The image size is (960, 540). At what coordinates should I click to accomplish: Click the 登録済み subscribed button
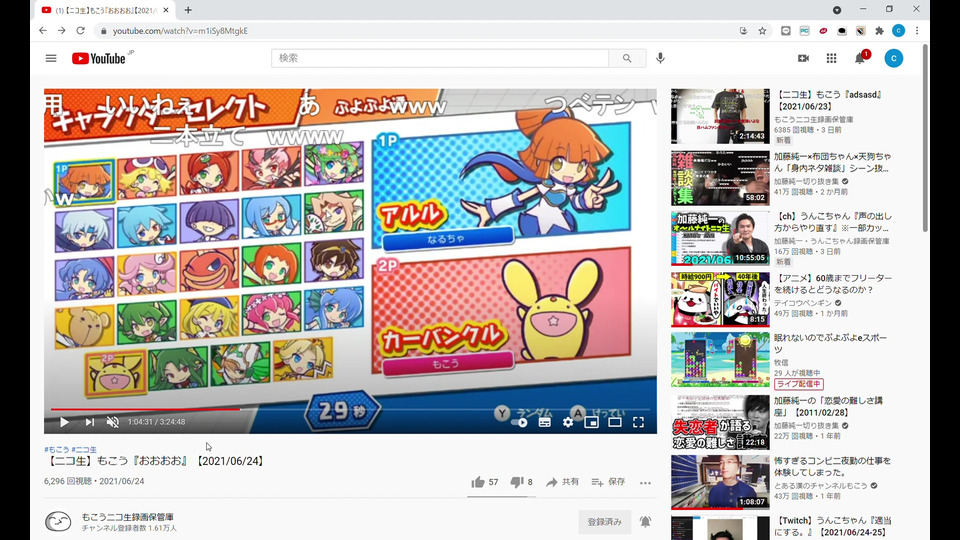(x=604, y=522)
